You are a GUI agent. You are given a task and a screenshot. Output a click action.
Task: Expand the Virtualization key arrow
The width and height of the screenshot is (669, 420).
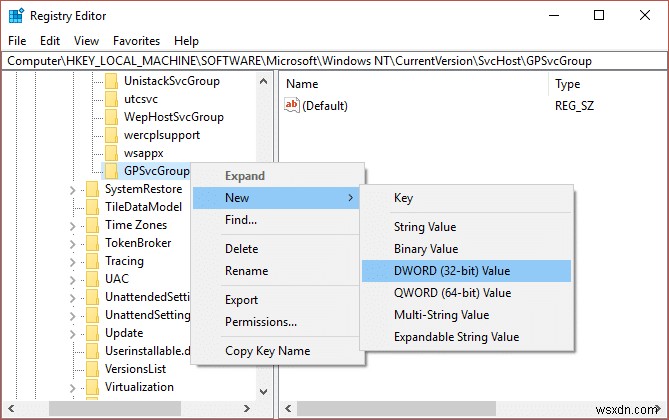pyautogui.click(x=76, y=387)
